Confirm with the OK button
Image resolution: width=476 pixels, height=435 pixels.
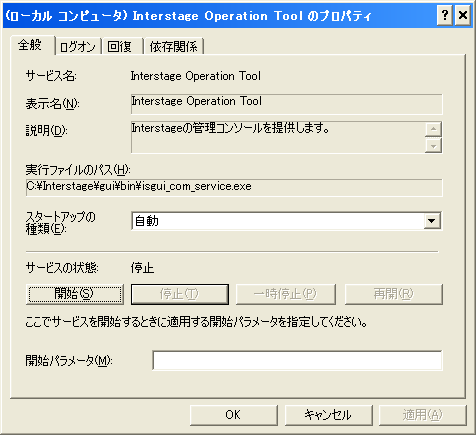click(x=234, y=415)
